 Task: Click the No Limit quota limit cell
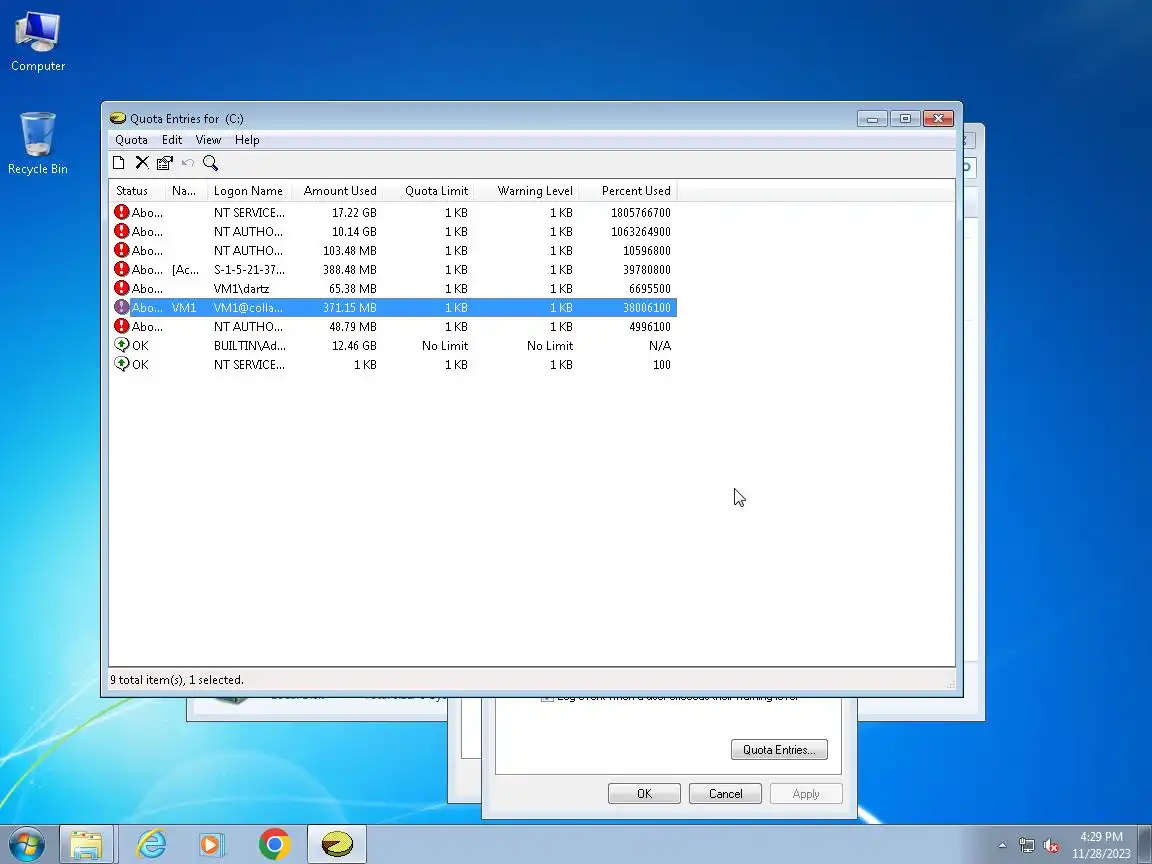(444, 345)
